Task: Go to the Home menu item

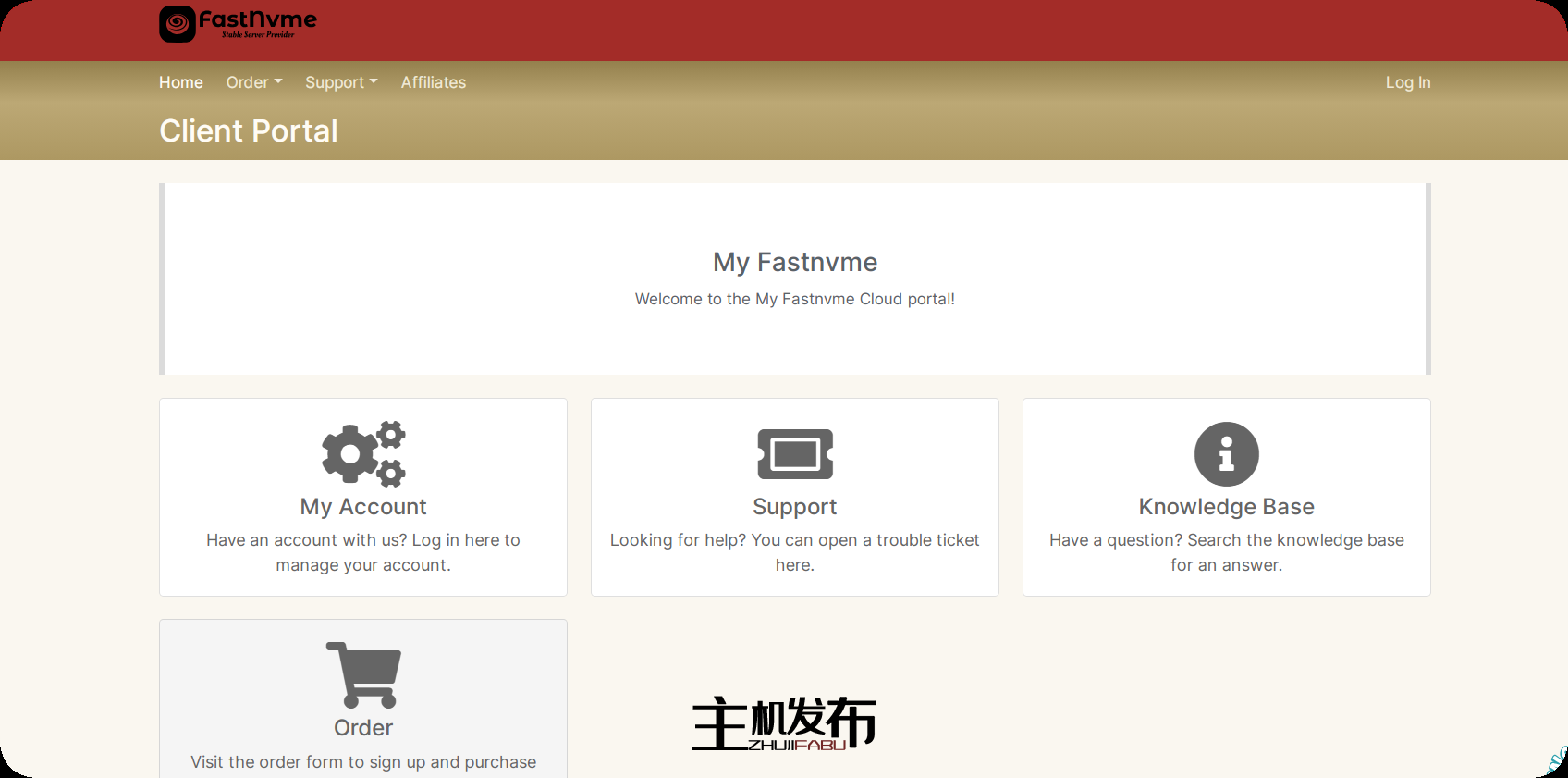Action: tap(181, 82)
